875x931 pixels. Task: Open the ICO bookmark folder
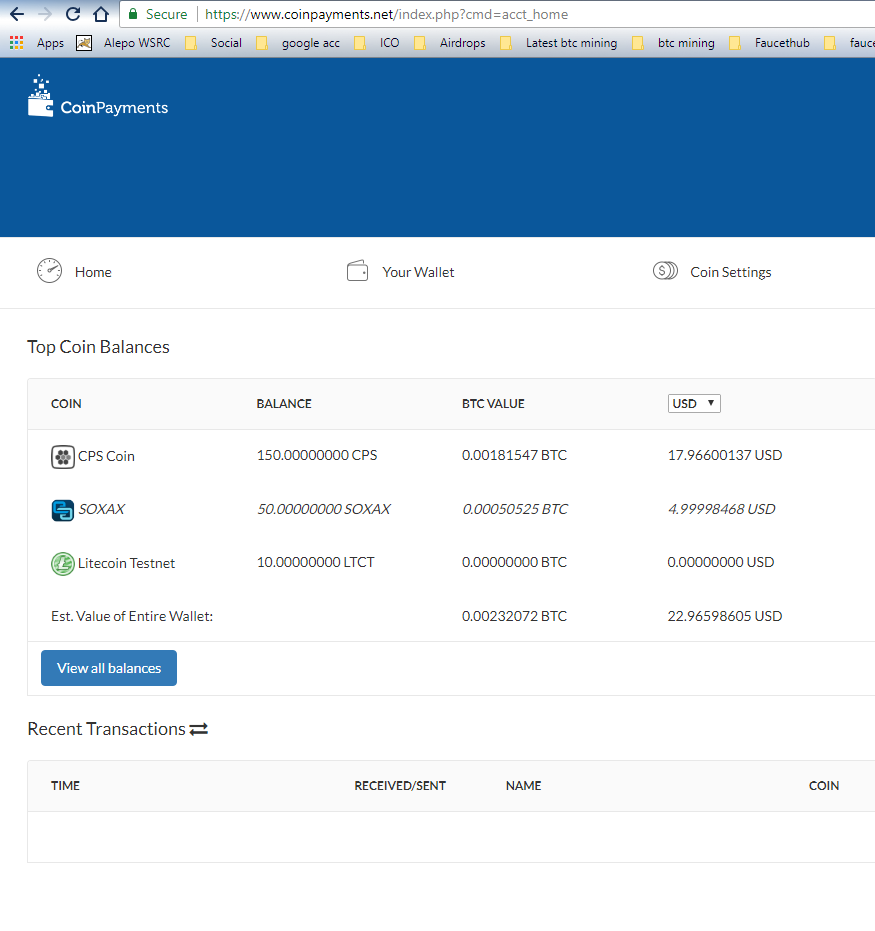tap(377, 43)
